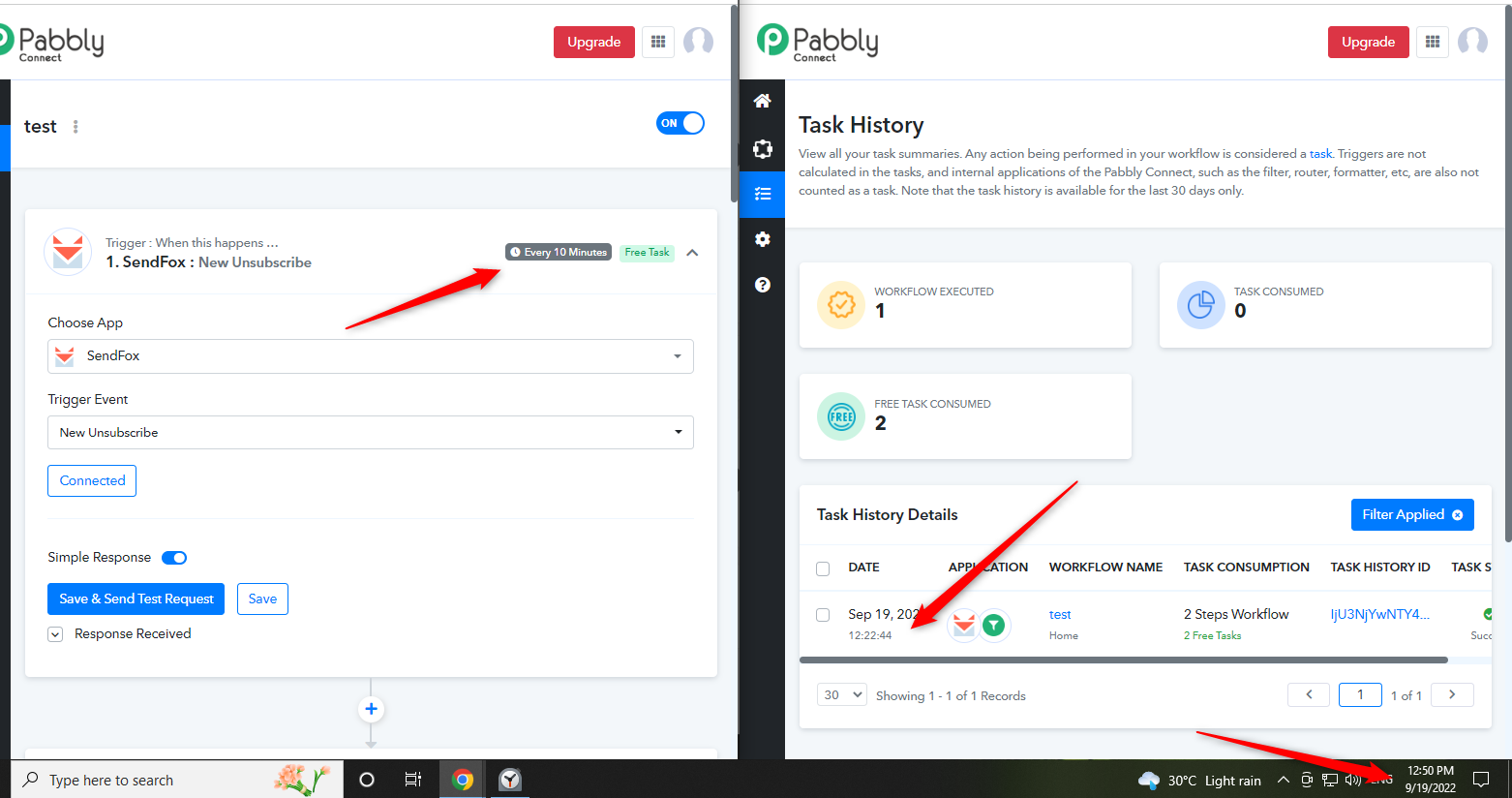Open Google Chrome from the taskbar
This screenshot has height=798, width=1512.
click(x=463, y=780)
